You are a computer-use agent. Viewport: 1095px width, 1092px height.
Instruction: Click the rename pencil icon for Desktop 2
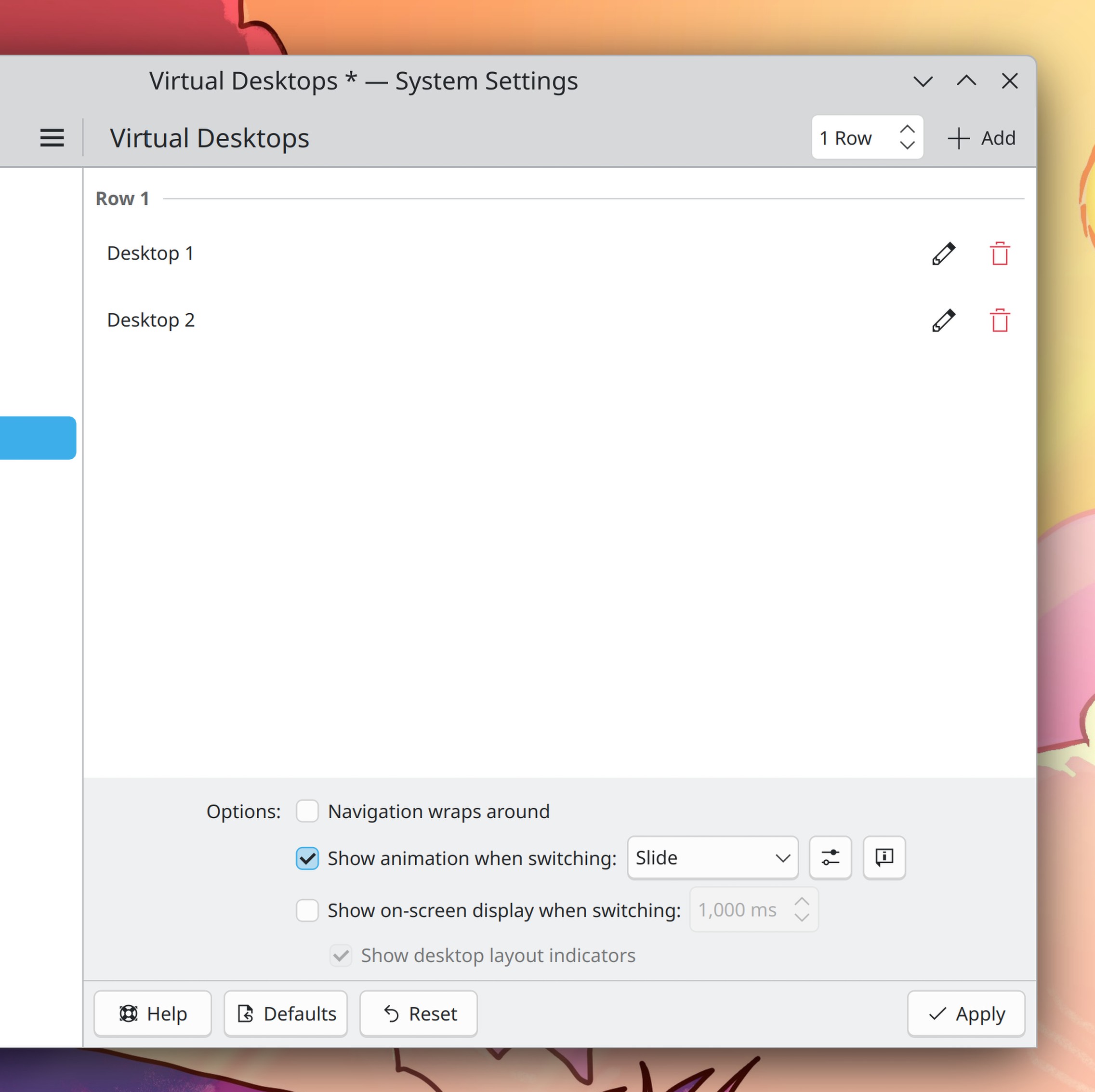coord(943,320)
